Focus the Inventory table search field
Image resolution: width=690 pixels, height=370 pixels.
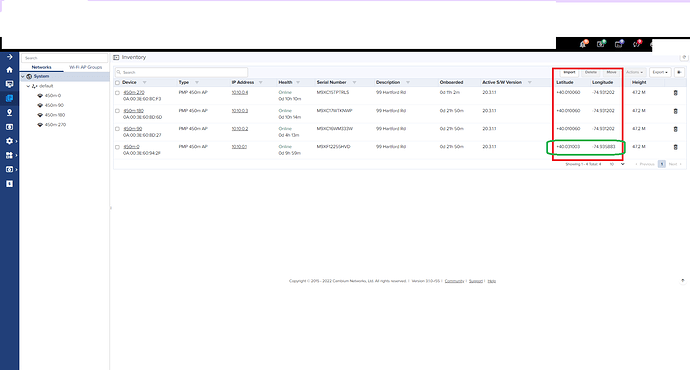coord(181,72)
